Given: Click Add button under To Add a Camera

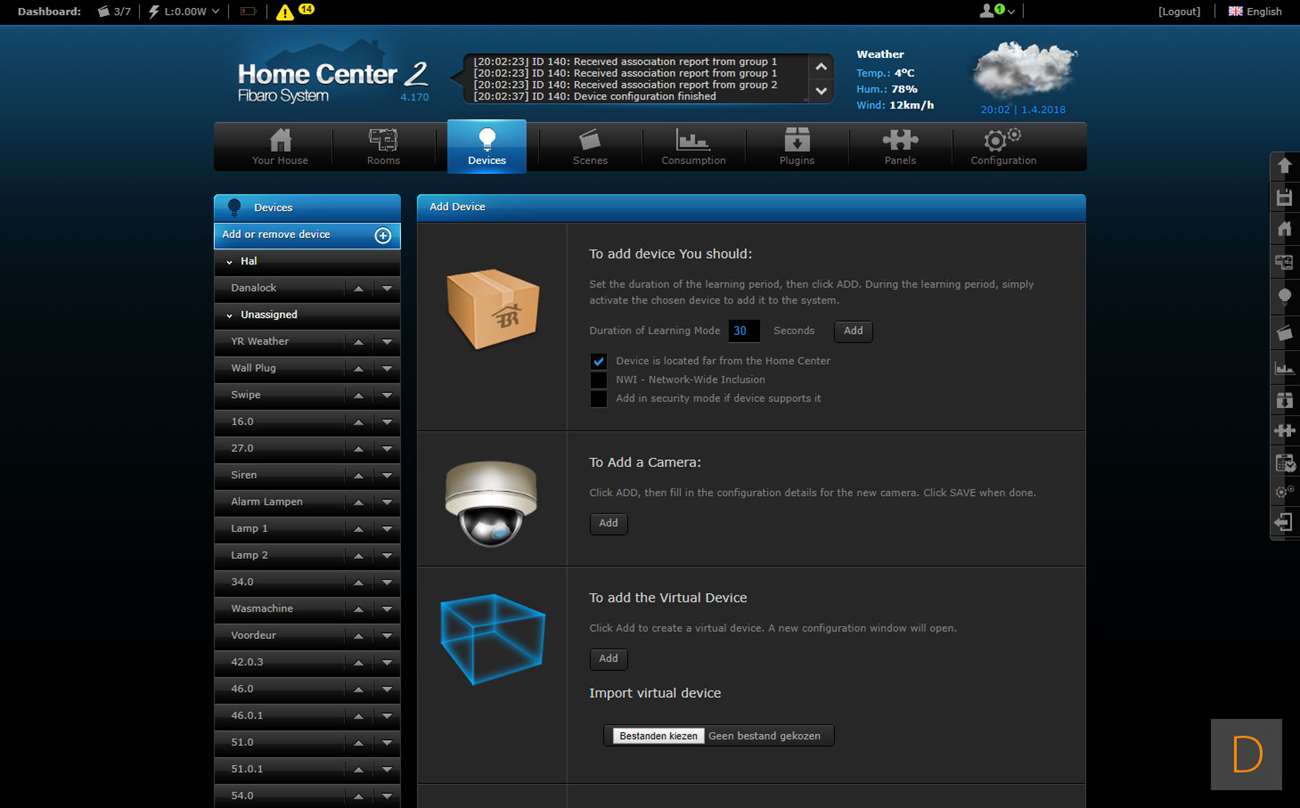Looking at the screenshot, I should [x=608, y=523].
